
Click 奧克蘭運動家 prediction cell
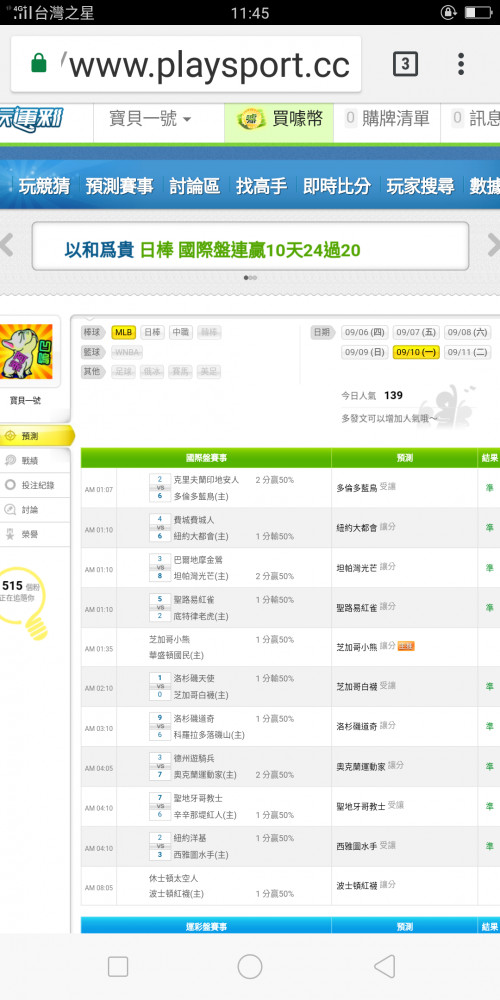(404, 767)
